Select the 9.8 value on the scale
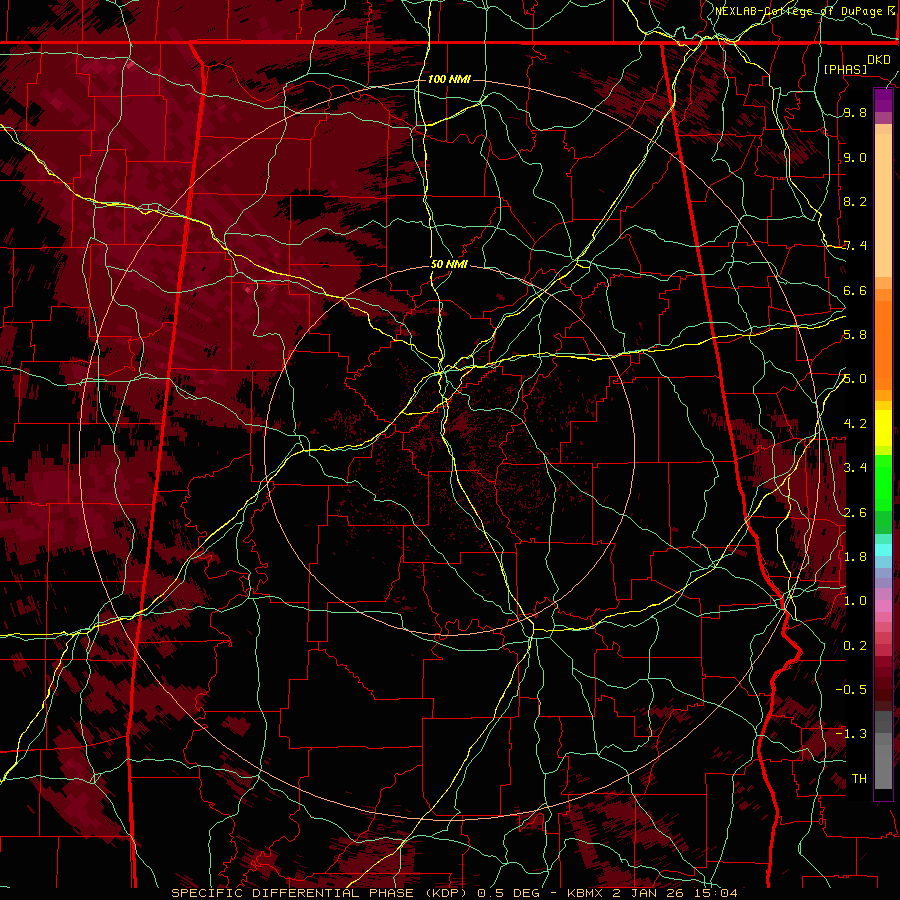 [x=855, y=113]
